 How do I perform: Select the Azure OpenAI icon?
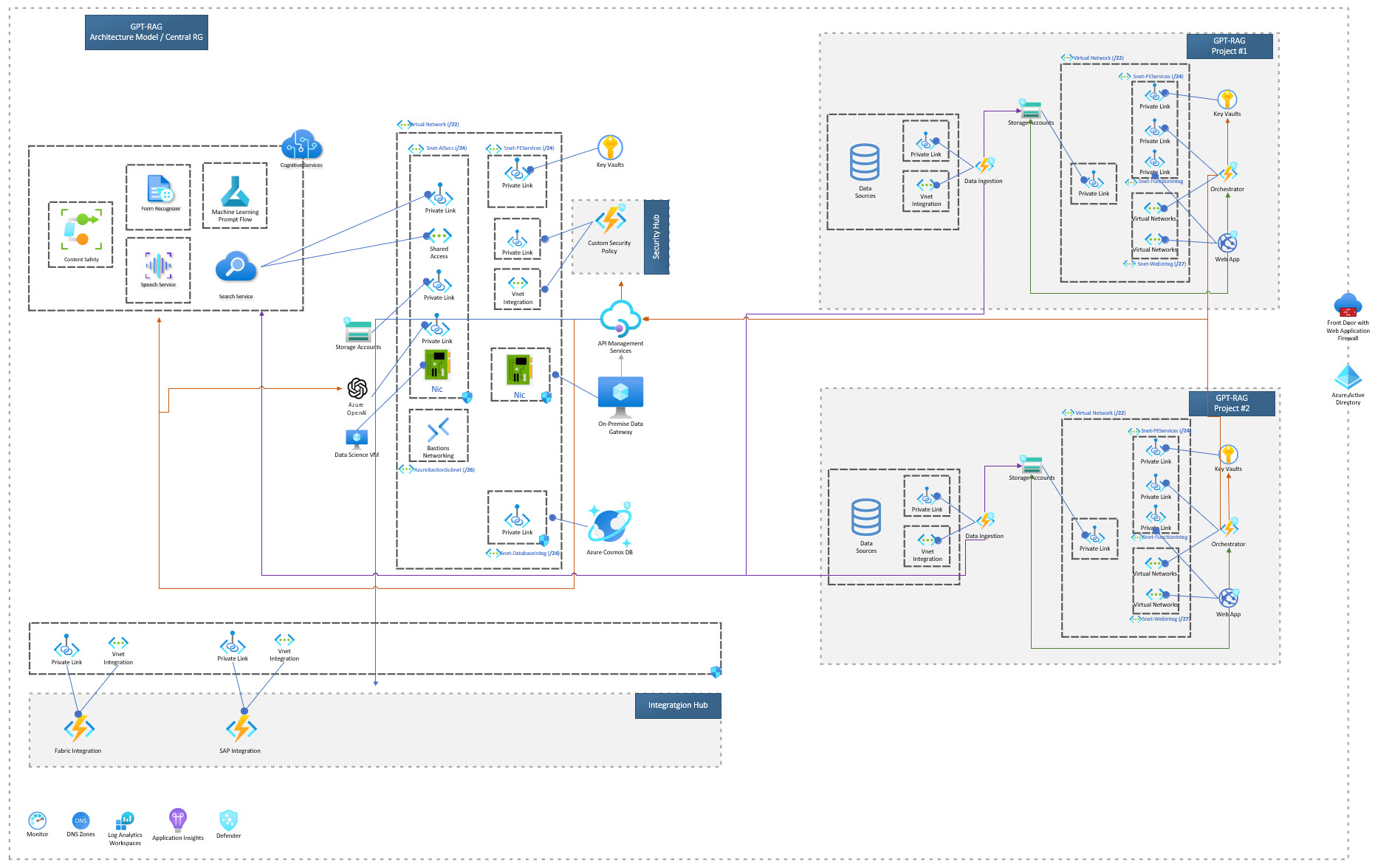tap(357, 388)
